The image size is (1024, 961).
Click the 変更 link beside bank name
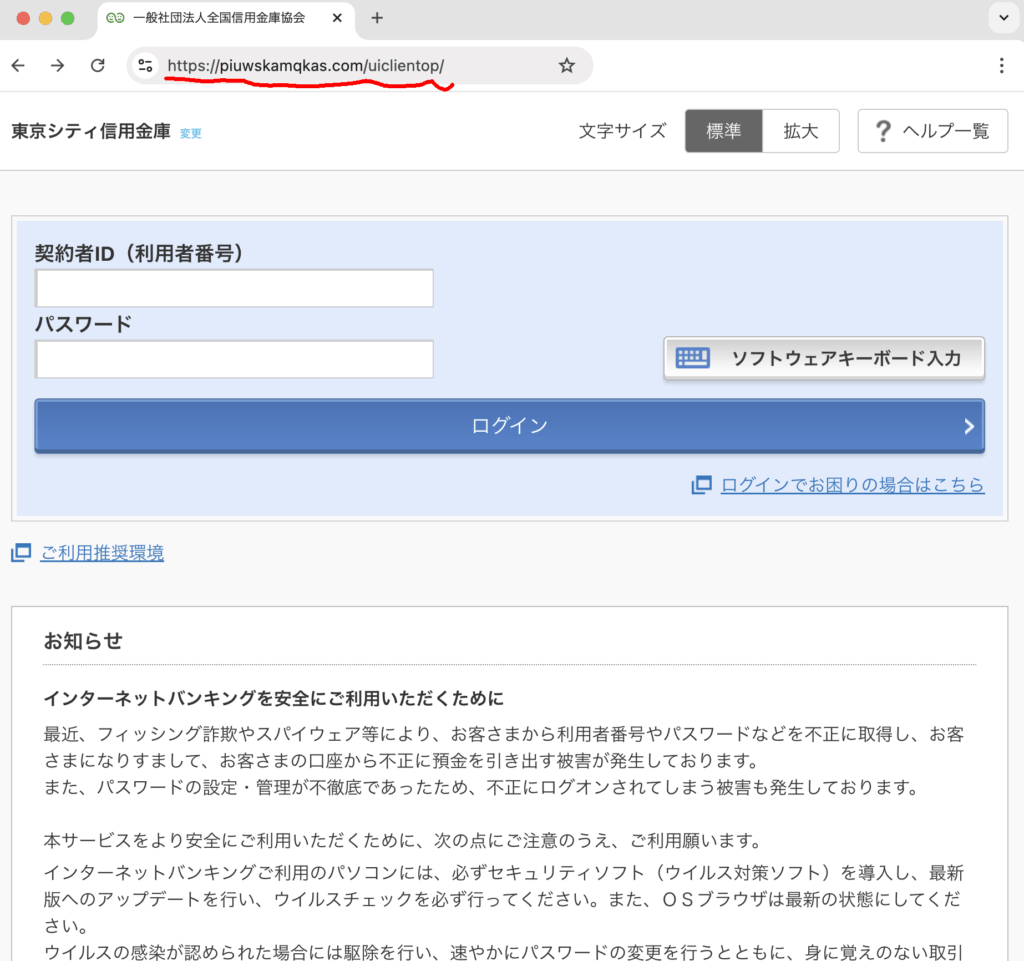tap(190, 133)
